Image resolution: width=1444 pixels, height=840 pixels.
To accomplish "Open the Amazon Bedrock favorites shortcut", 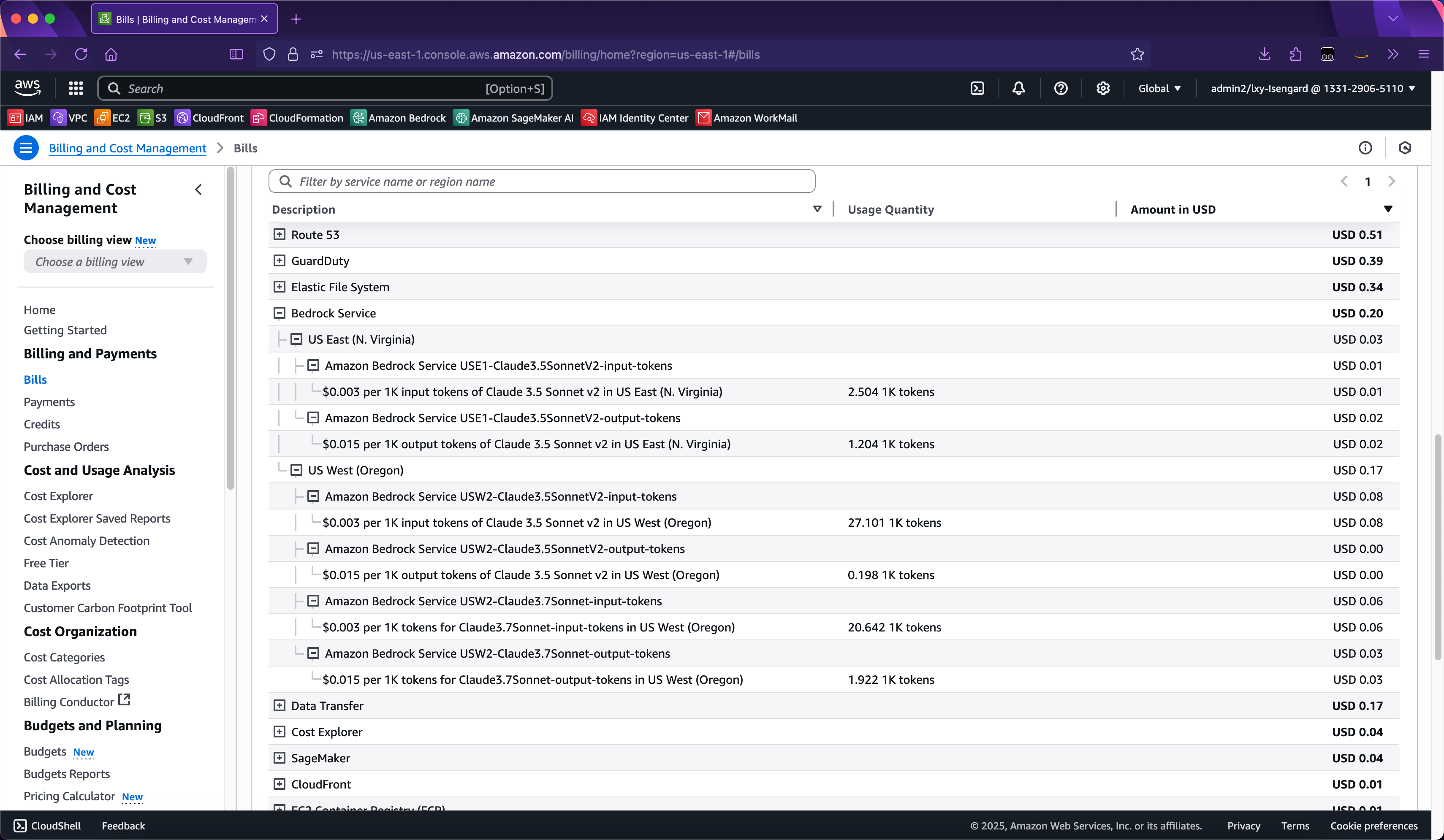I will tap(398, 118).
